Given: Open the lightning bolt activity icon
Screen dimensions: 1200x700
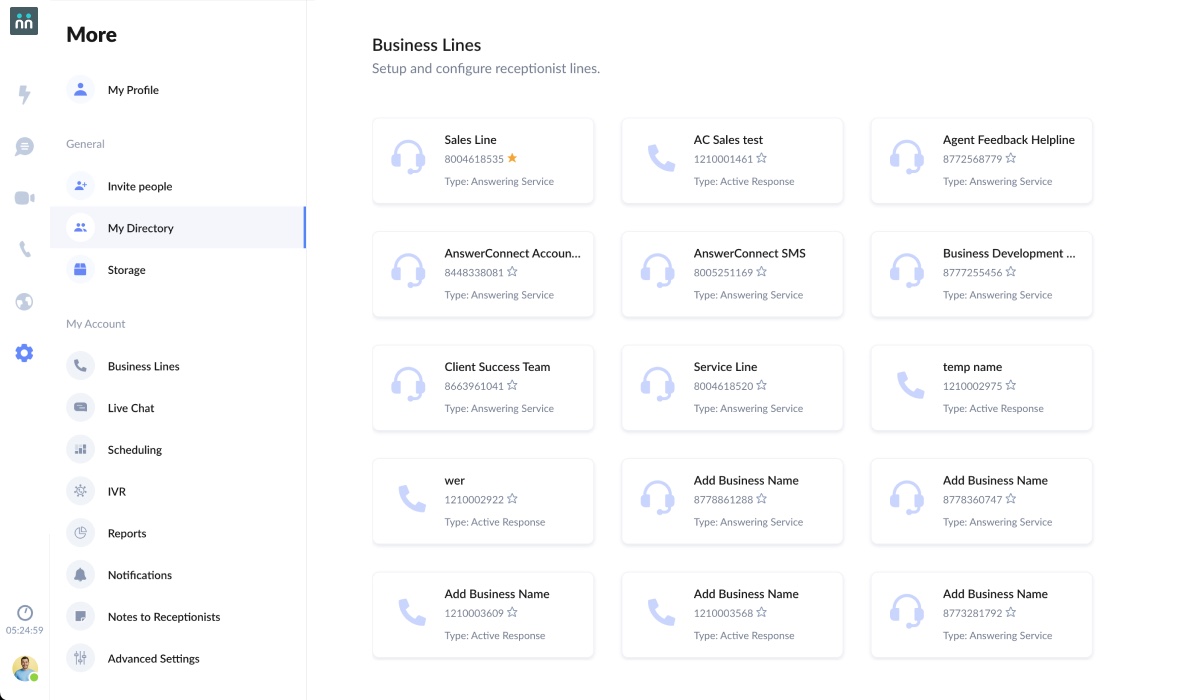Looking at the screenshot, I should [23, 94].
